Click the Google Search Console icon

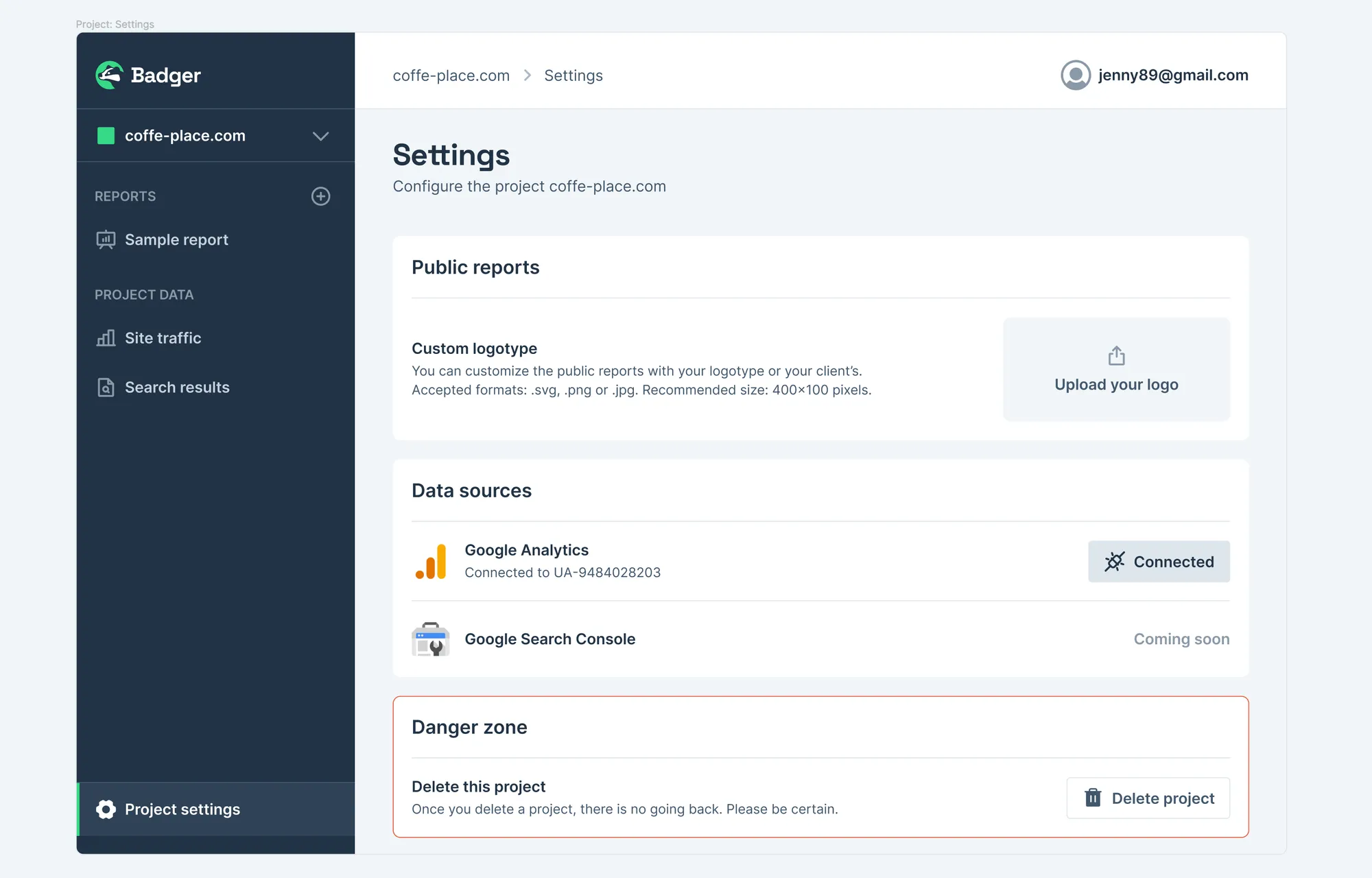pos(431,639)
